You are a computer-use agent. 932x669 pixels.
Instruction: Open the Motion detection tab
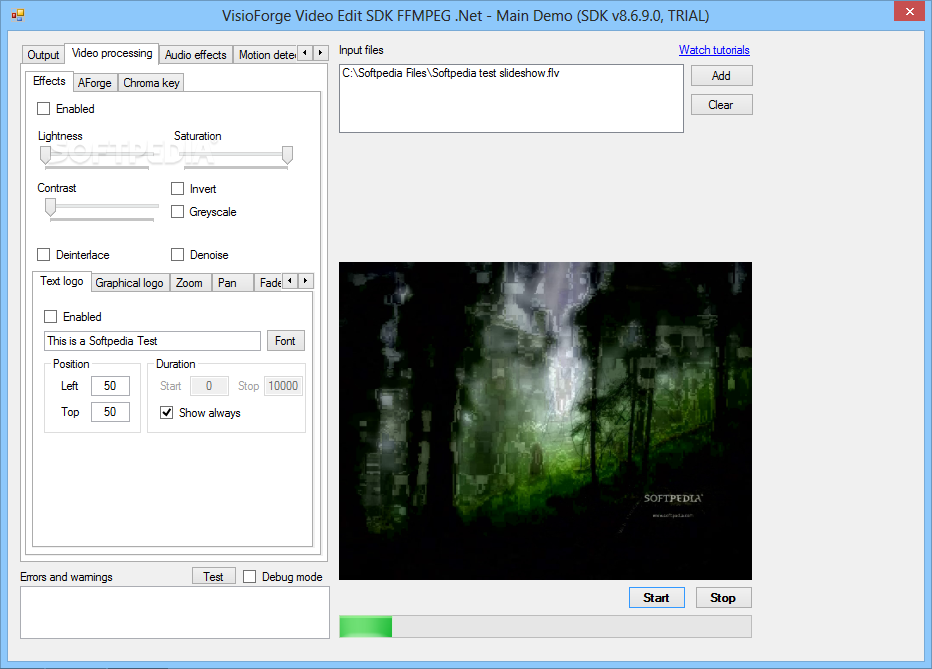tap(266, 55)
